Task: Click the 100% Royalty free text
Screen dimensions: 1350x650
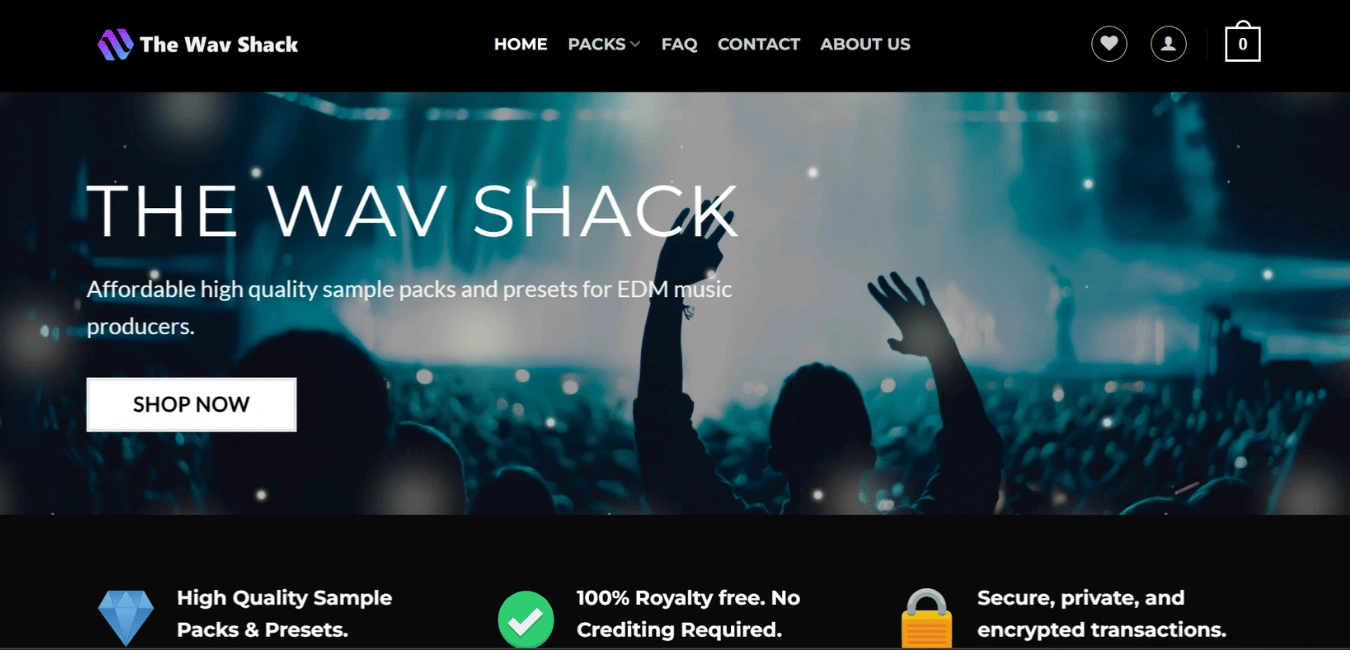Action: click(688, 614)
